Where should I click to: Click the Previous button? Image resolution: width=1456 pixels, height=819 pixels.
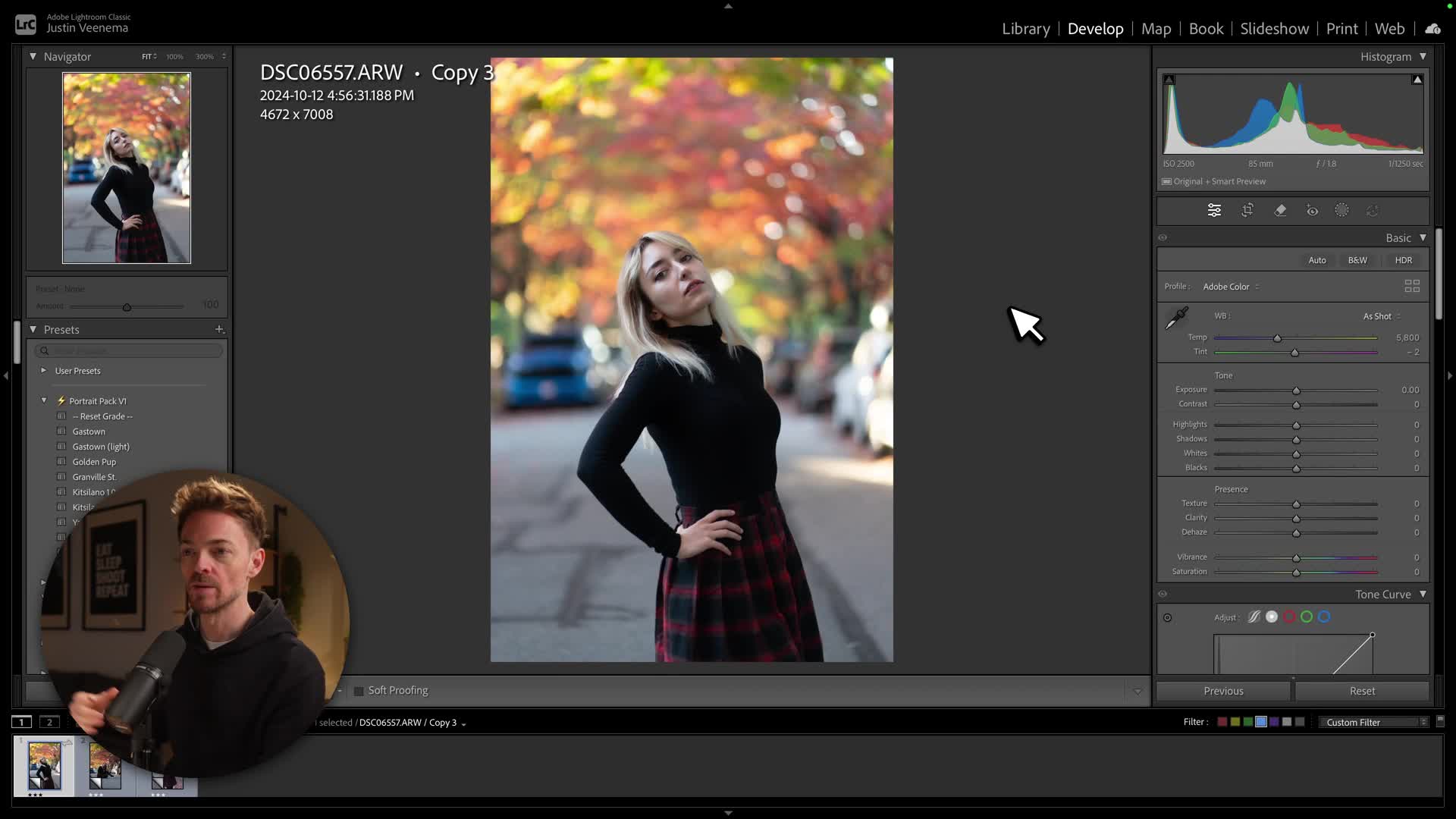coord(1223,690)
